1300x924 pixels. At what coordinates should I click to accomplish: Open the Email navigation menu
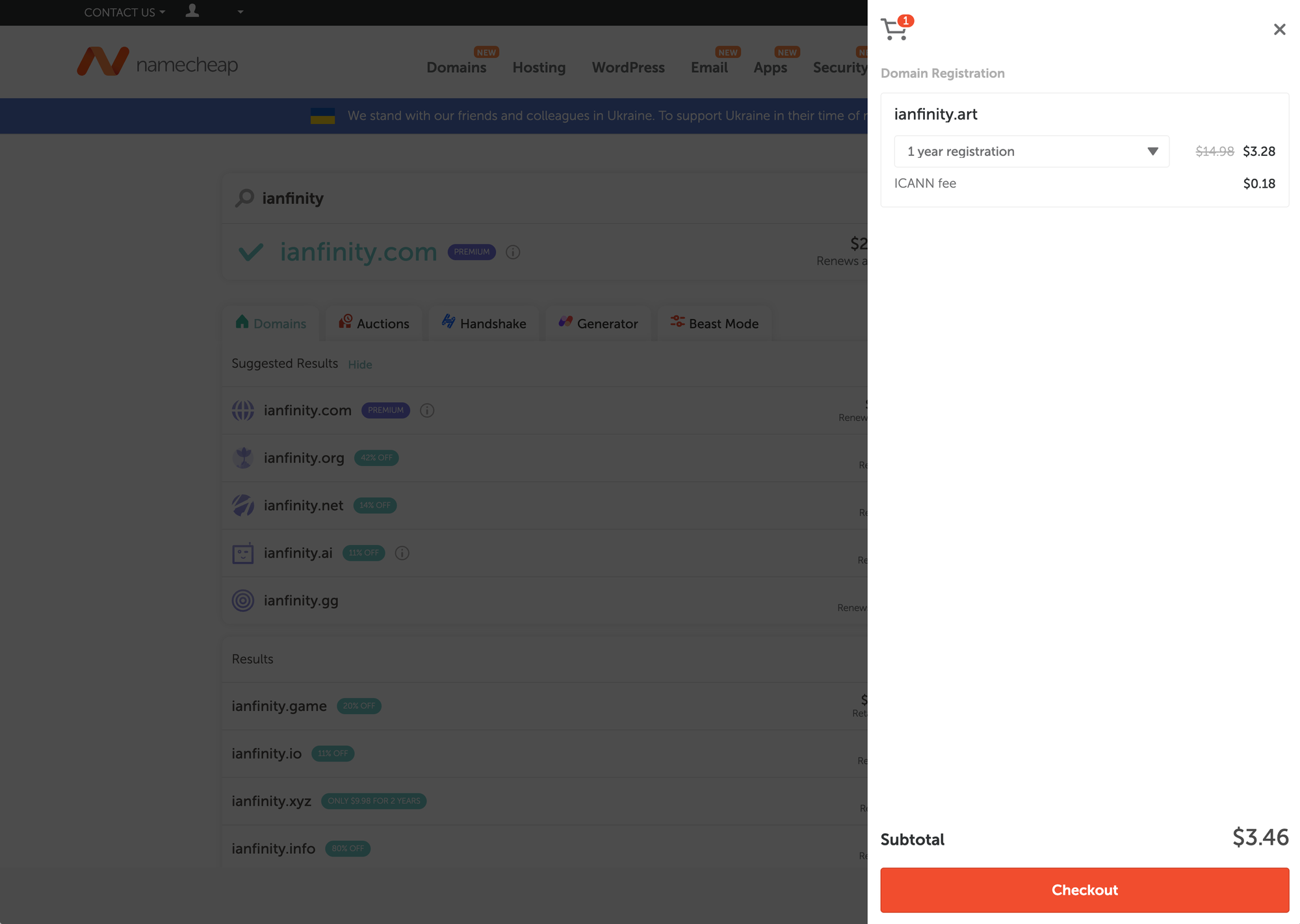[709, 67]
